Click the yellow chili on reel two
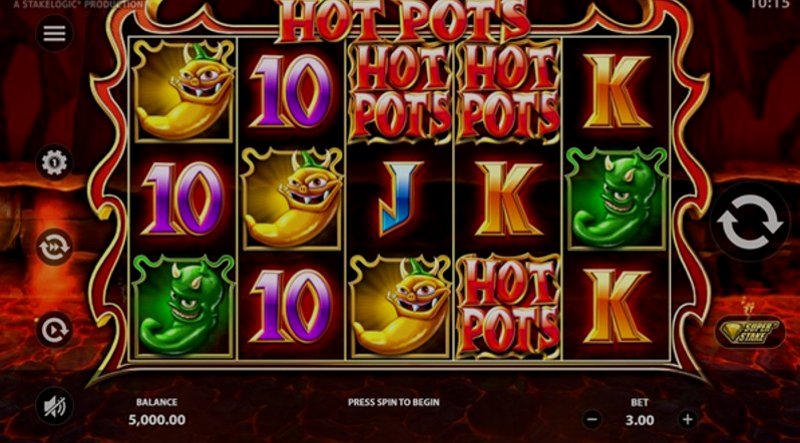The height and width of the screenshot is (443, 800). (292, 199)
